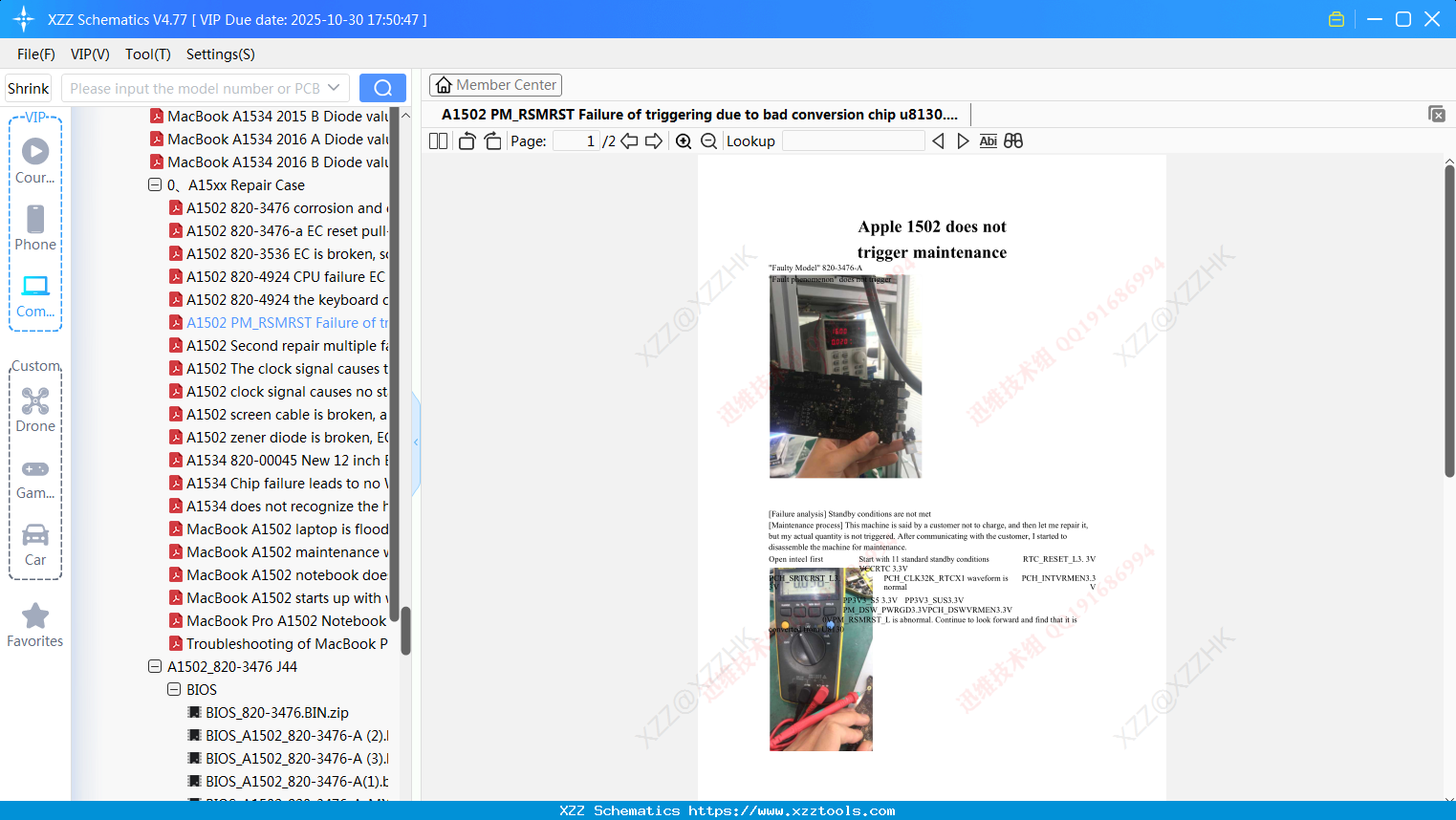Viewport: 1456px width, 820px height.
Task: Click the rotate icon next to split-view icon
Action: [467, 141]
